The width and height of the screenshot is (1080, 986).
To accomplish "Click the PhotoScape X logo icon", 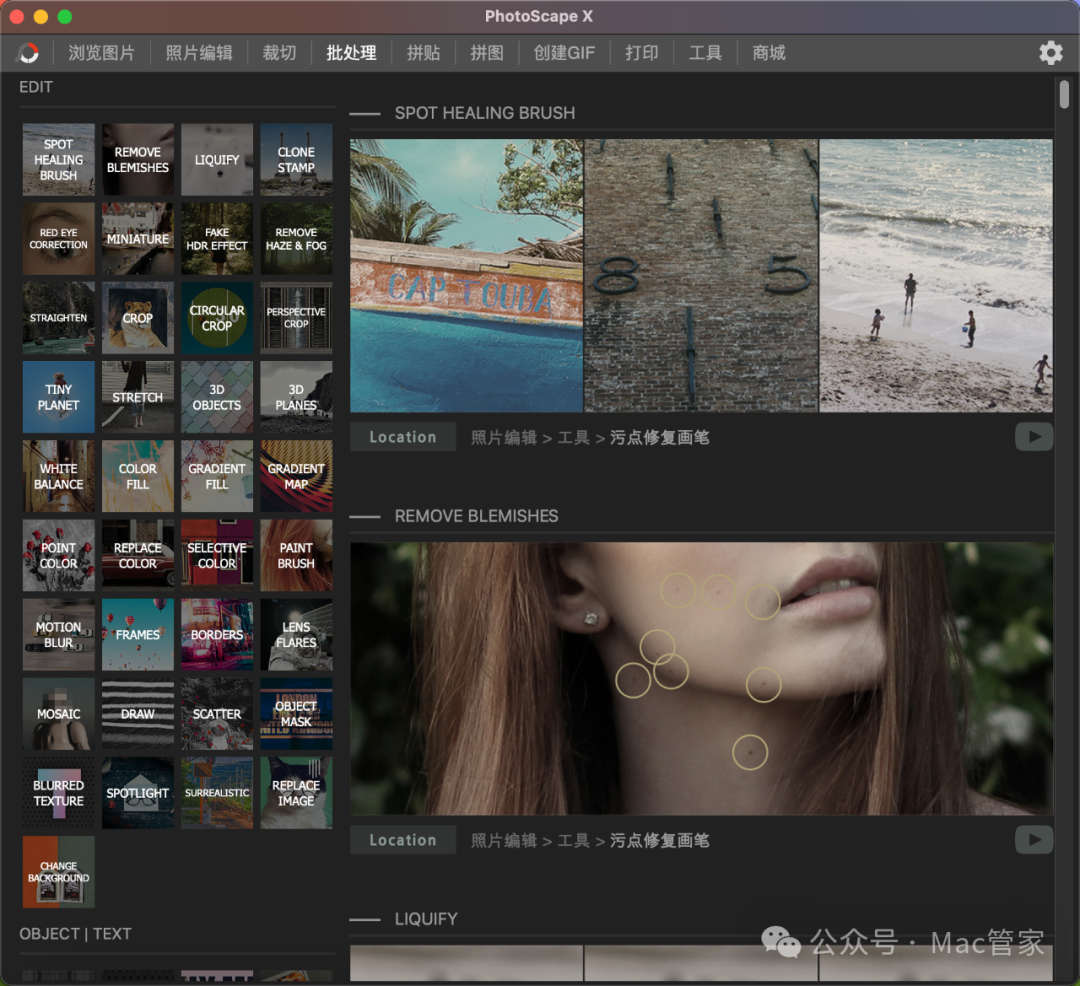I will (x=30, y=53).
